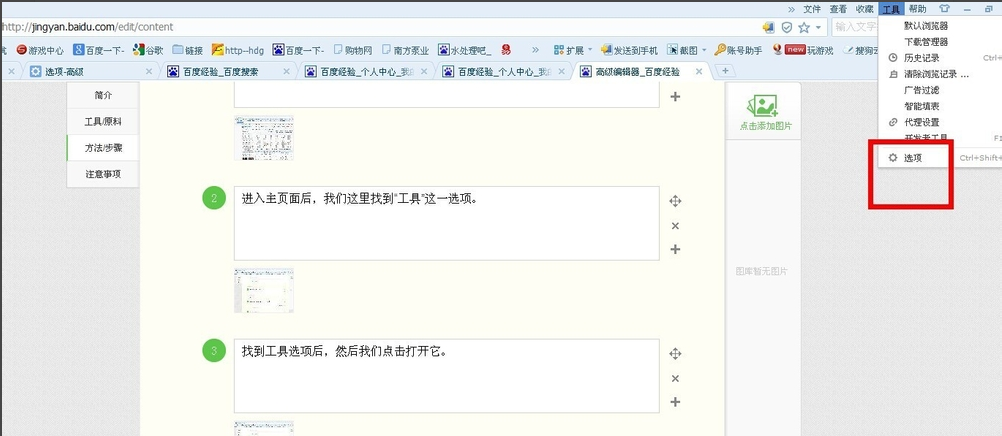Expand bookmarks bar overflow chevron
This screenshot has width=1002, height=436.
[x=536, y=50]
